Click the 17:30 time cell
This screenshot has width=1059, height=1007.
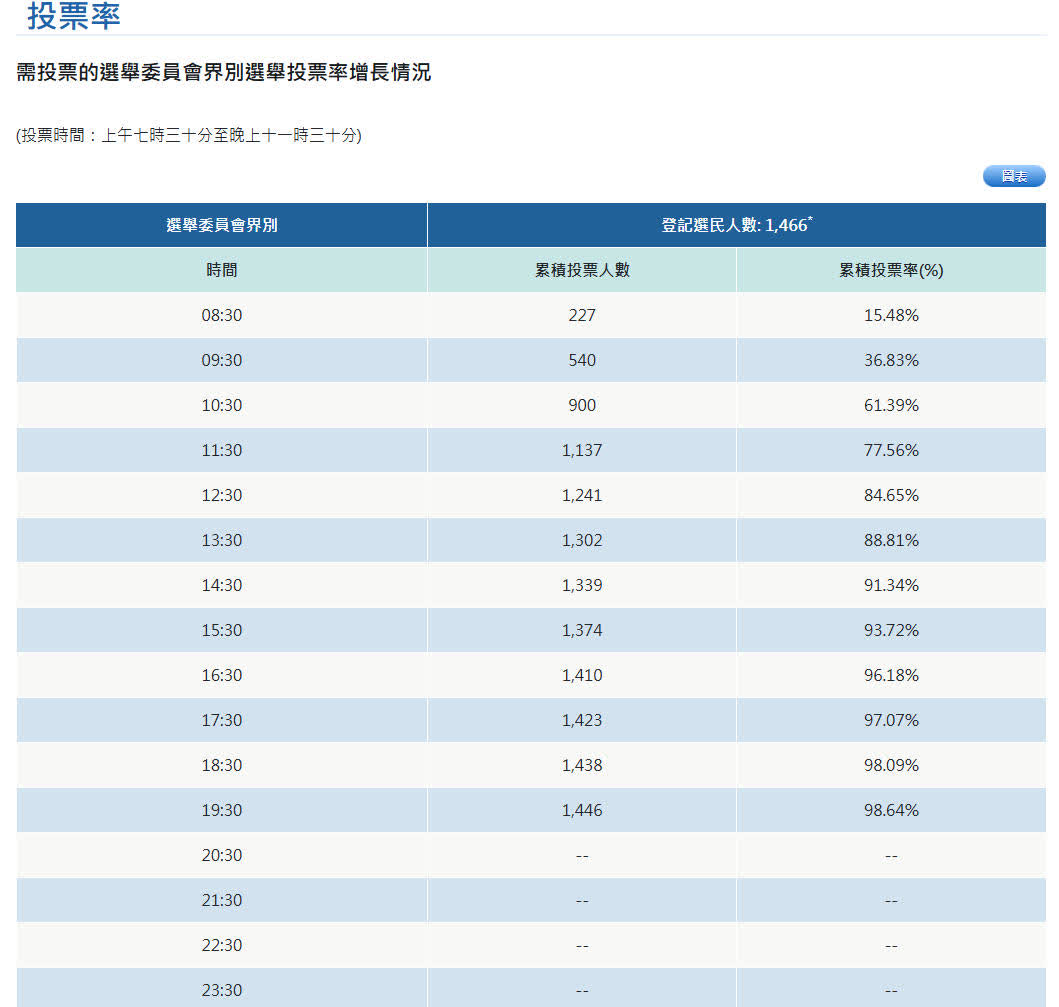pyautogui.click(x=221, y=720)
